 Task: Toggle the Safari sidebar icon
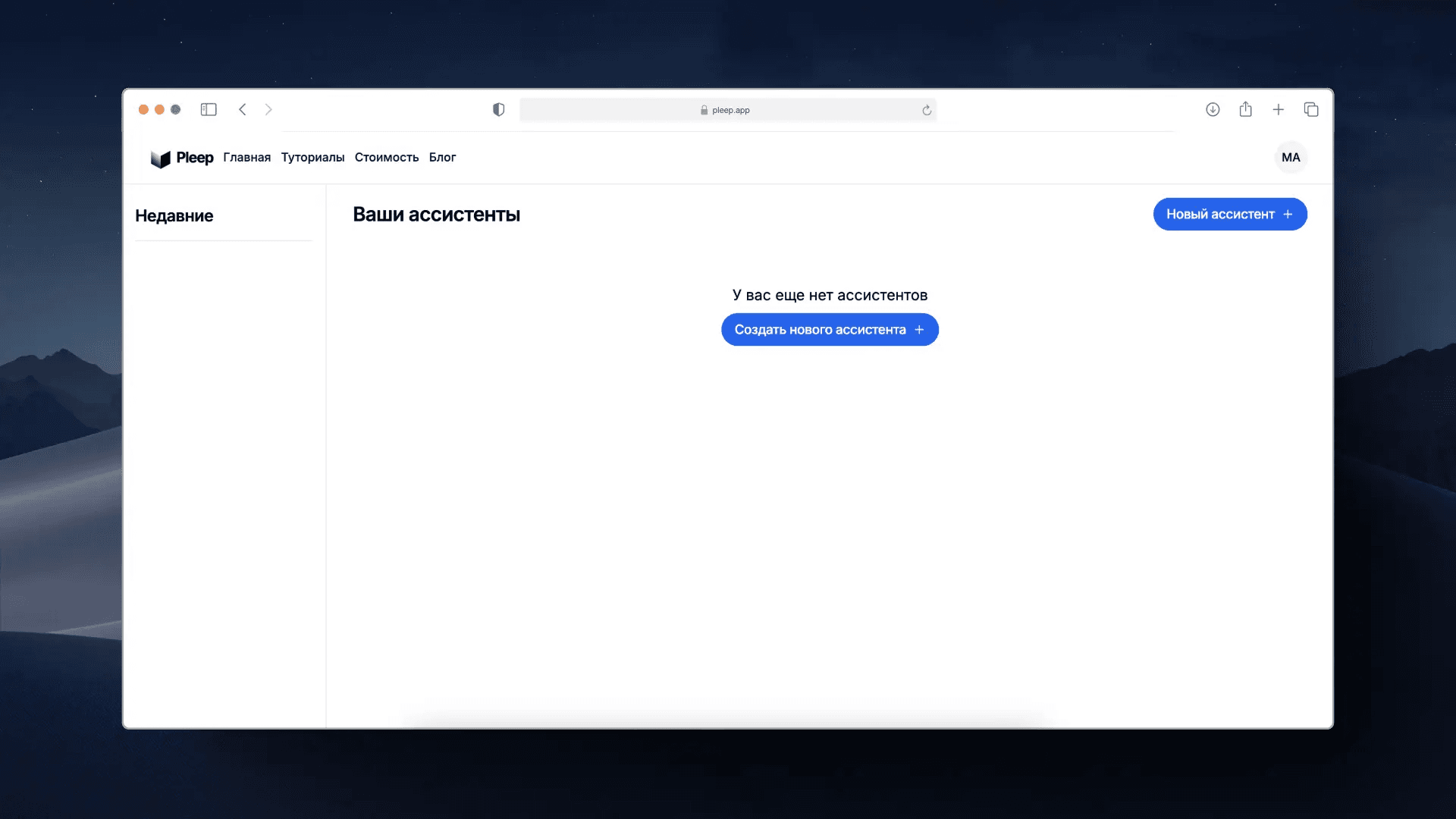coord(209,110)
